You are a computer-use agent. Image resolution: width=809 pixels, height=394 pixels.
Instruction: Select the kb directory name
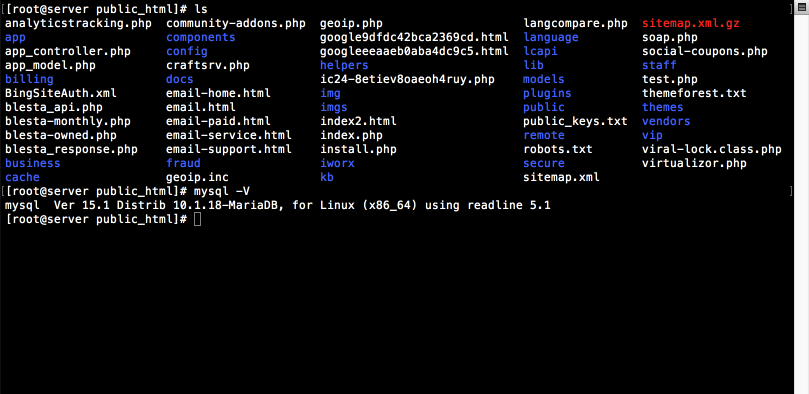point(327,177)
